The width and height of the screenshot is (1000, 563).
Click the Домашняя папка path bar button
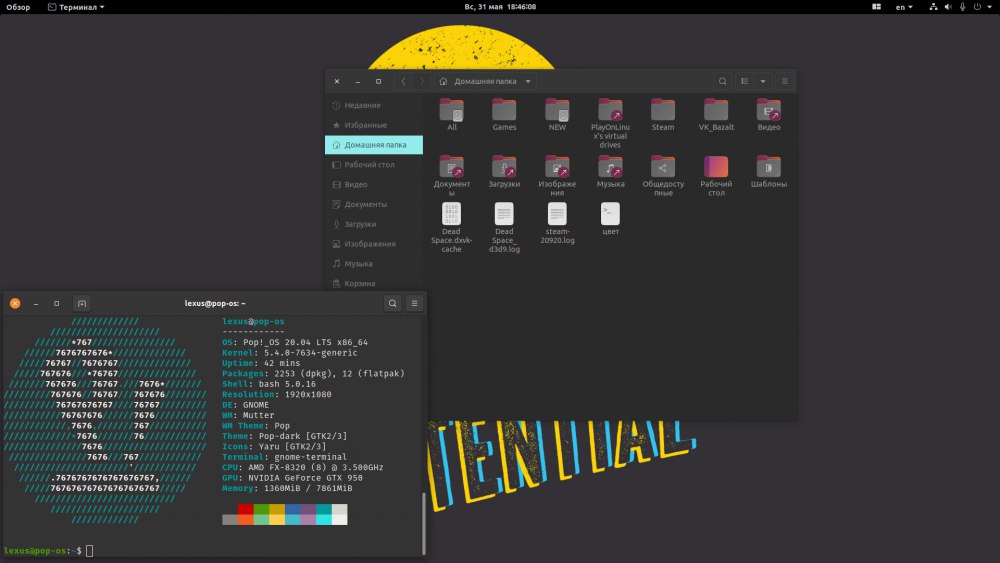[x=485, y=81]
